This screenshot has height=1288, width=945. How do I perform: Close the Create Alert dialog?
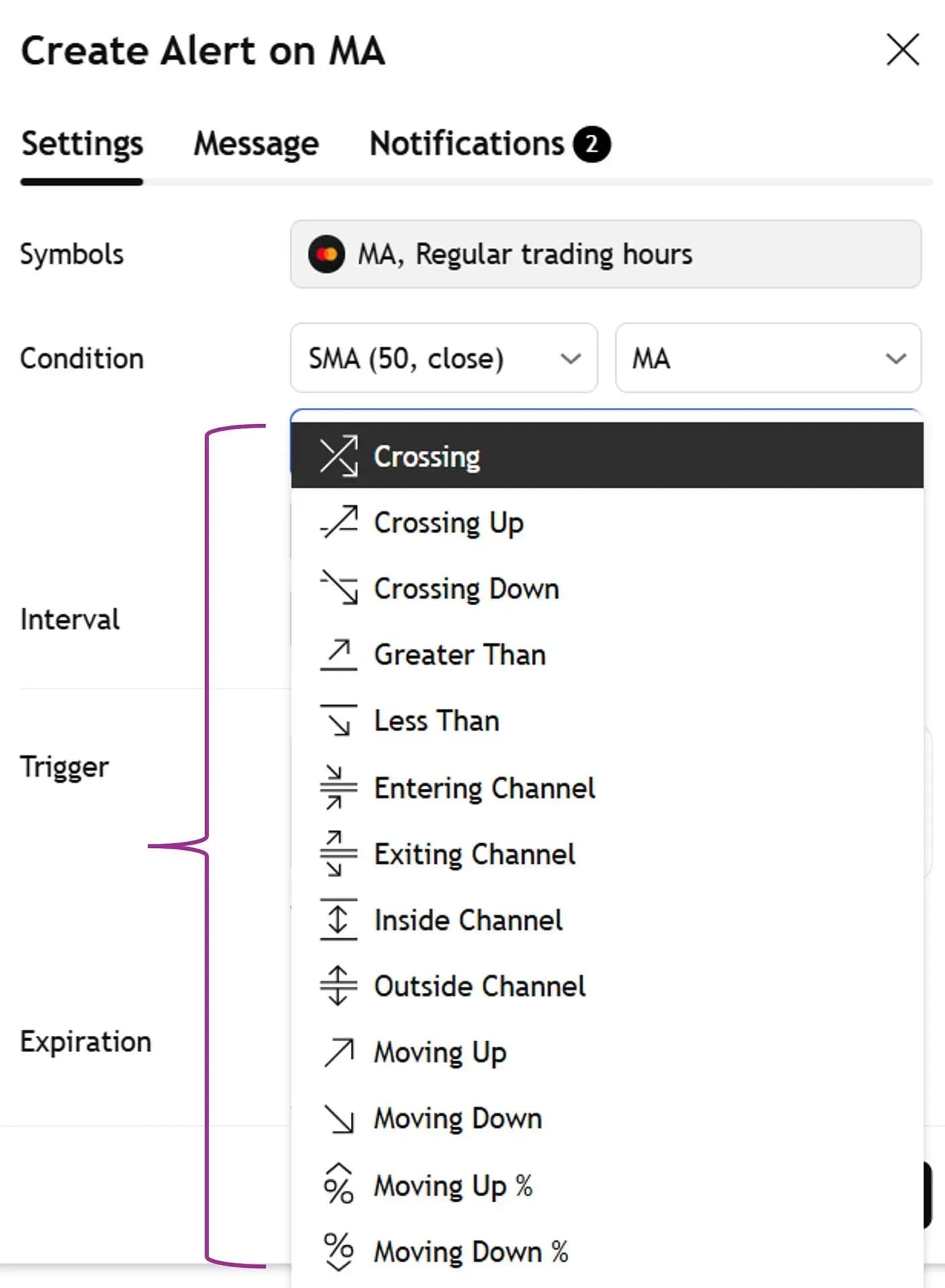(x=903, y=50)
